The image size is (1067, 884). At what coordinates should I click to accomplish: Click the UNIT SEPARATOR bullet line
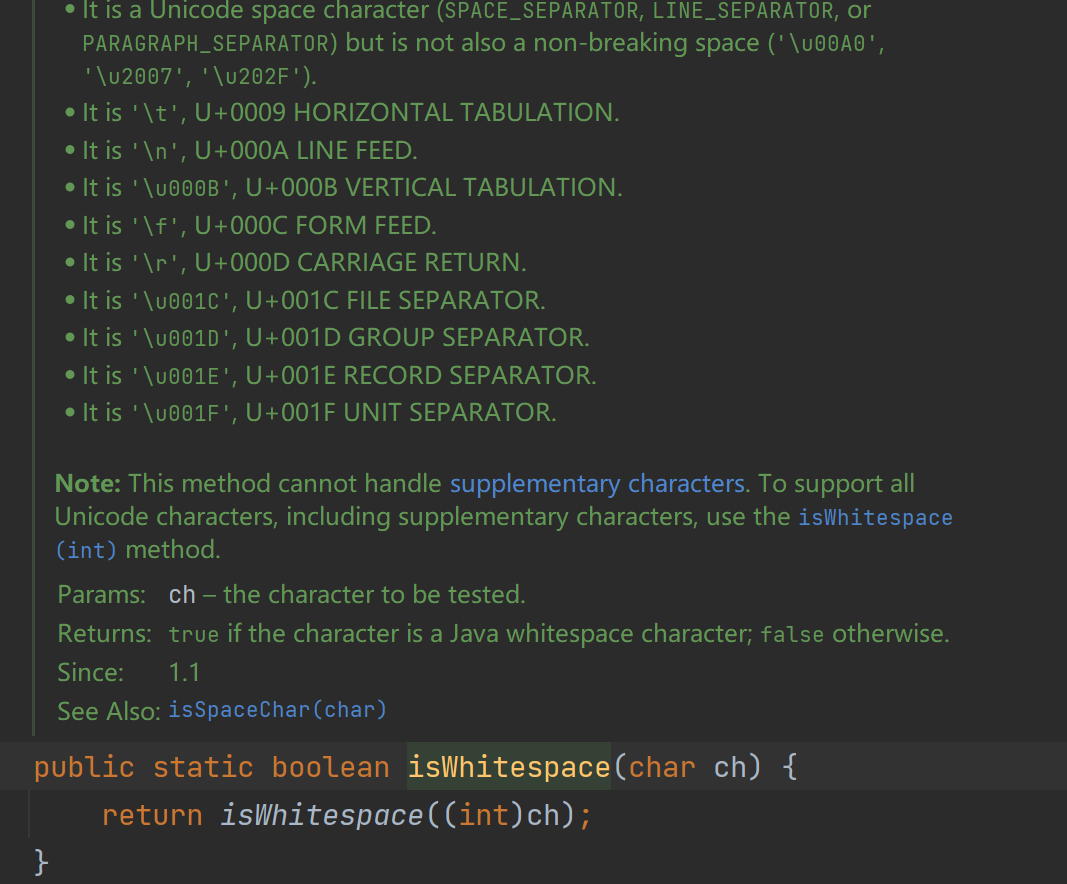pos(319,412)
